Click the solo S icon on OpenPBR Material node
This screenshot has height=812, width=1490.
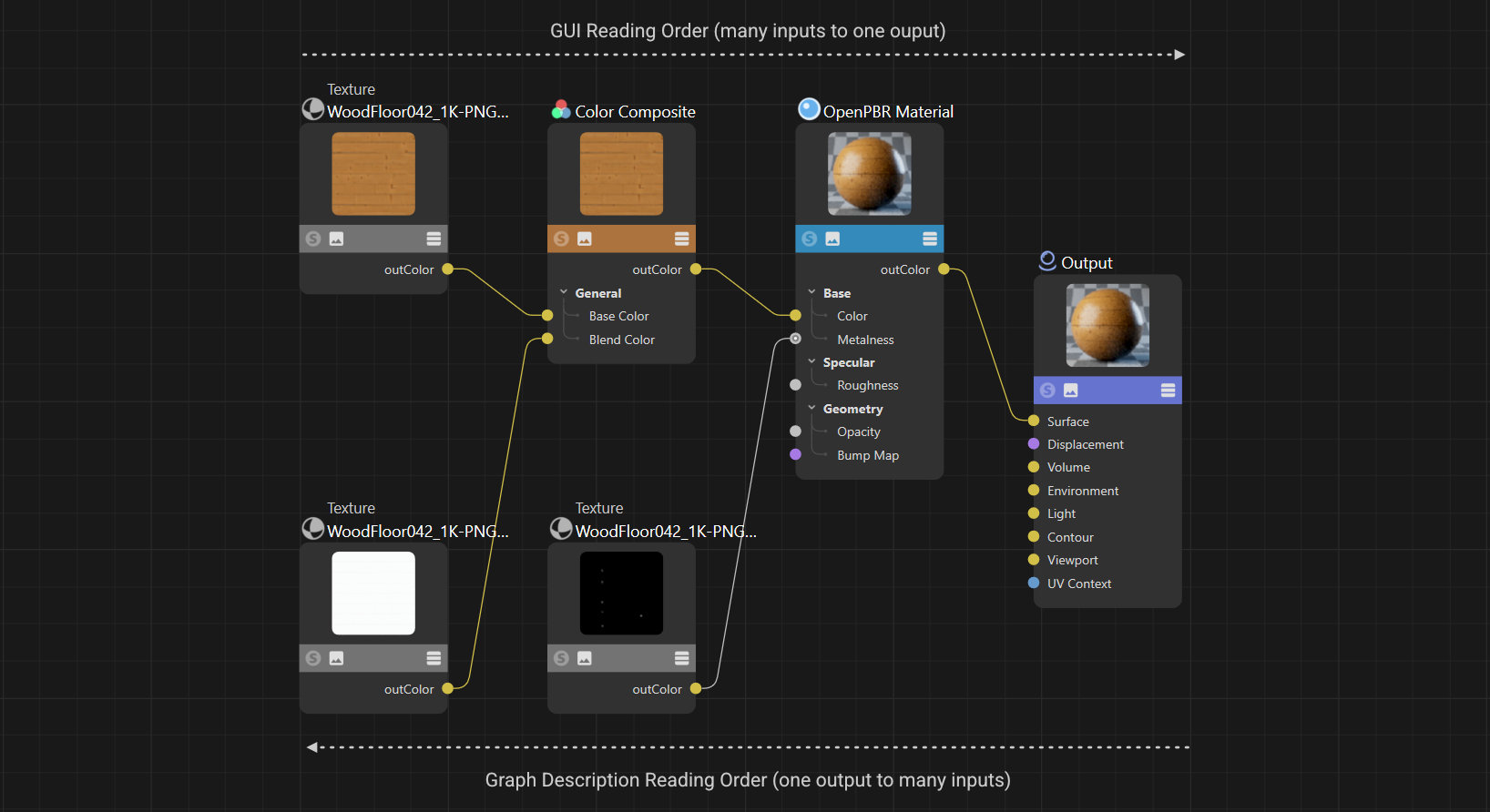point(809,239)
